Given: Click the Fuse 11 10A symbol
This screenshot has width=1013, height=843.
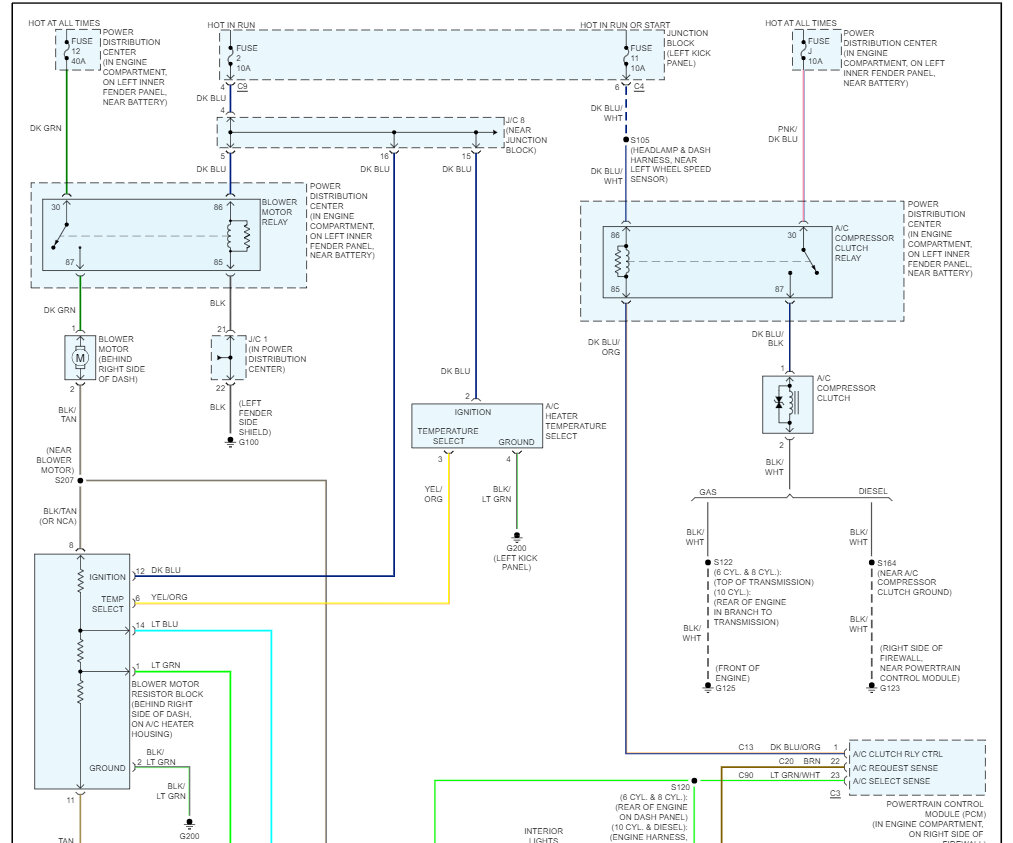Looking at the screenshot, I should tap(626, 57).
